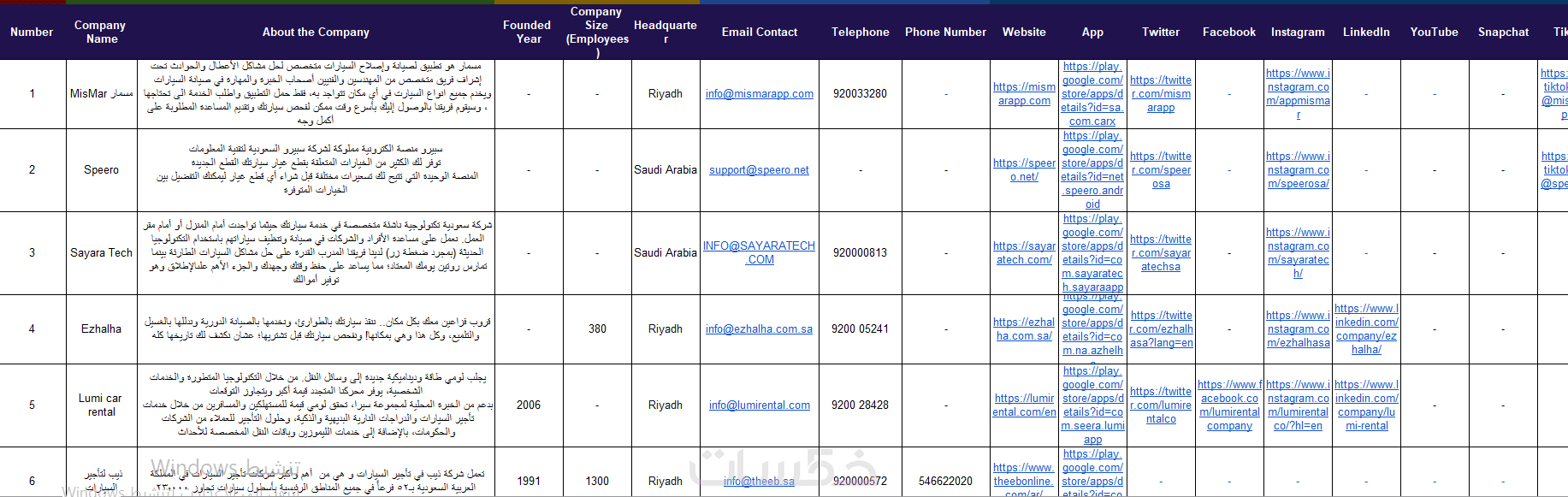The width and height of the screenshot is (1568, 497).
Task: Open the Ezhalha Google Play app link
Action: coord(1092,329)
